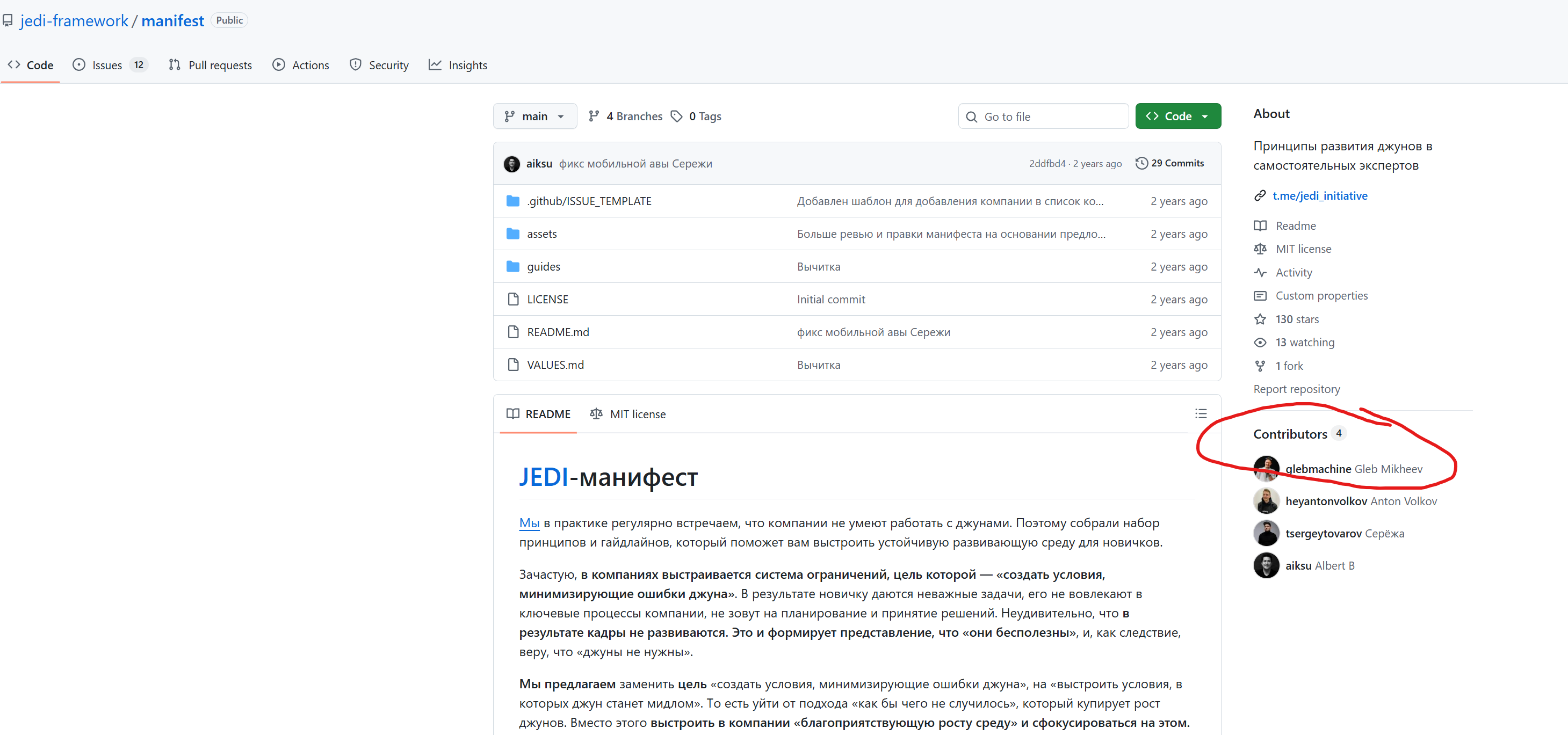Click heyantonvolkov's avatar

click(x=1266, y=501)
